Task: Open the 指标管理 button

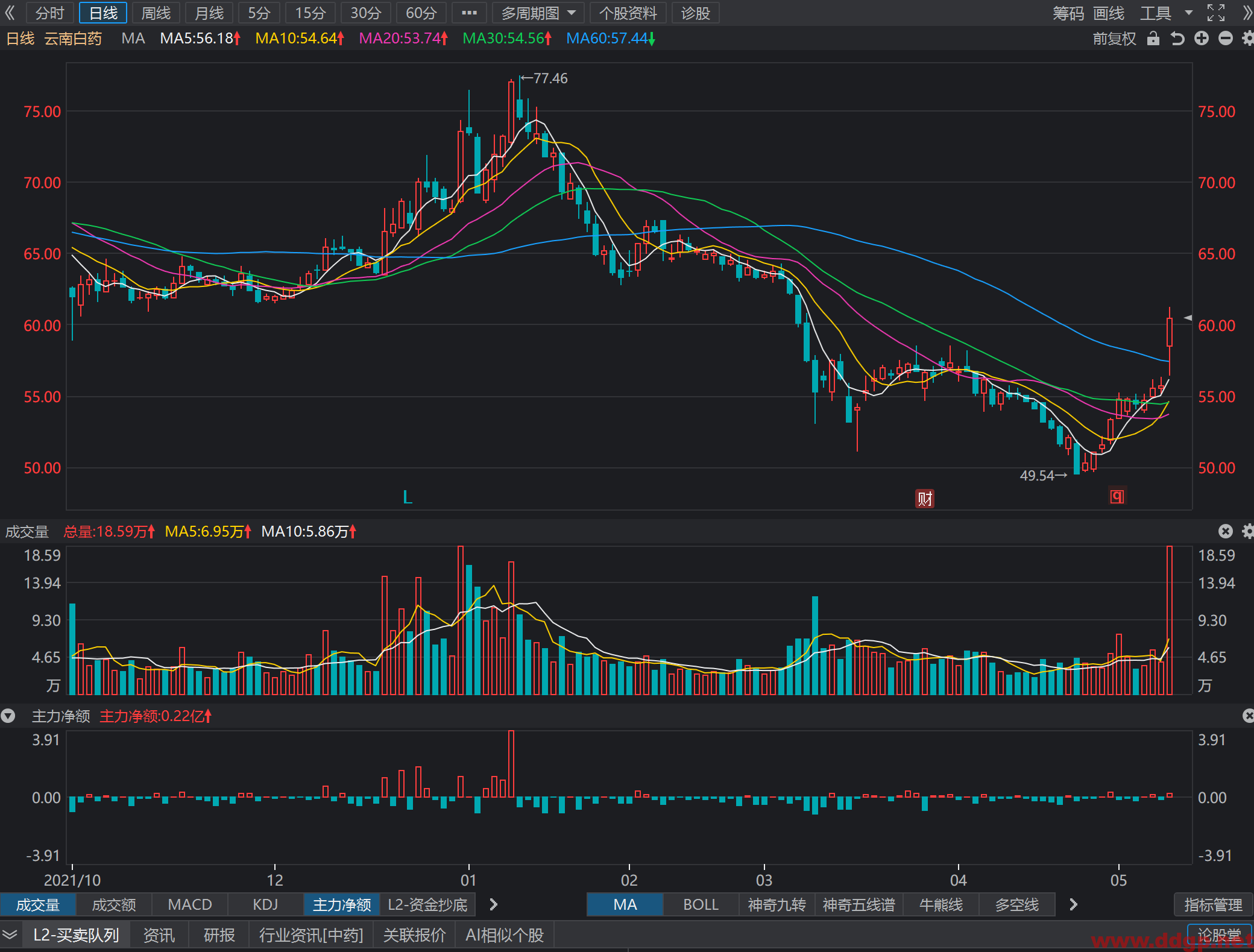Action: point(1213,904)
